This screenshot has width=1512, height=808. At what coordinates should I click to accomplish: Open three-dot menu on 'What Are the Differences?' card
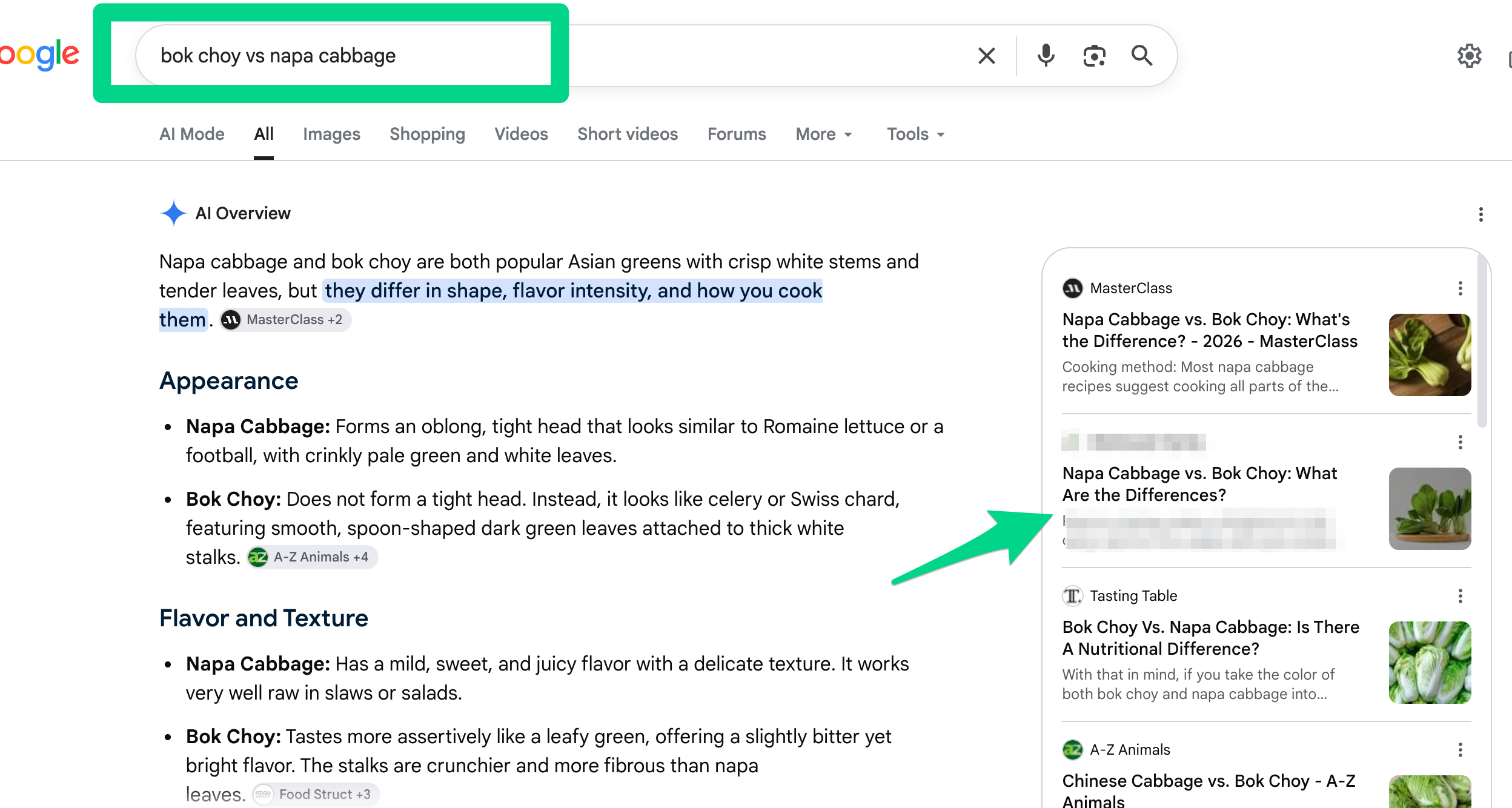coord(1460,442)
